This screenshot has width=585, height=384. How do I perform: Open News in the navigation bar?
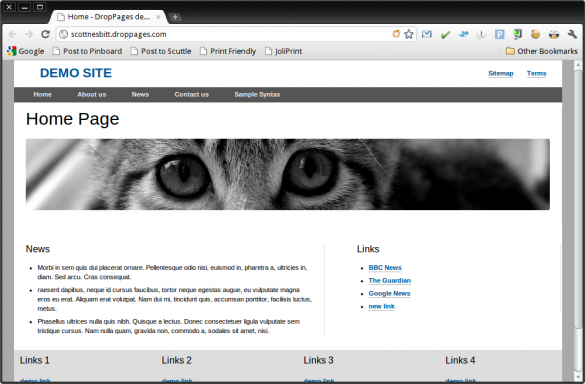[140, 95]
